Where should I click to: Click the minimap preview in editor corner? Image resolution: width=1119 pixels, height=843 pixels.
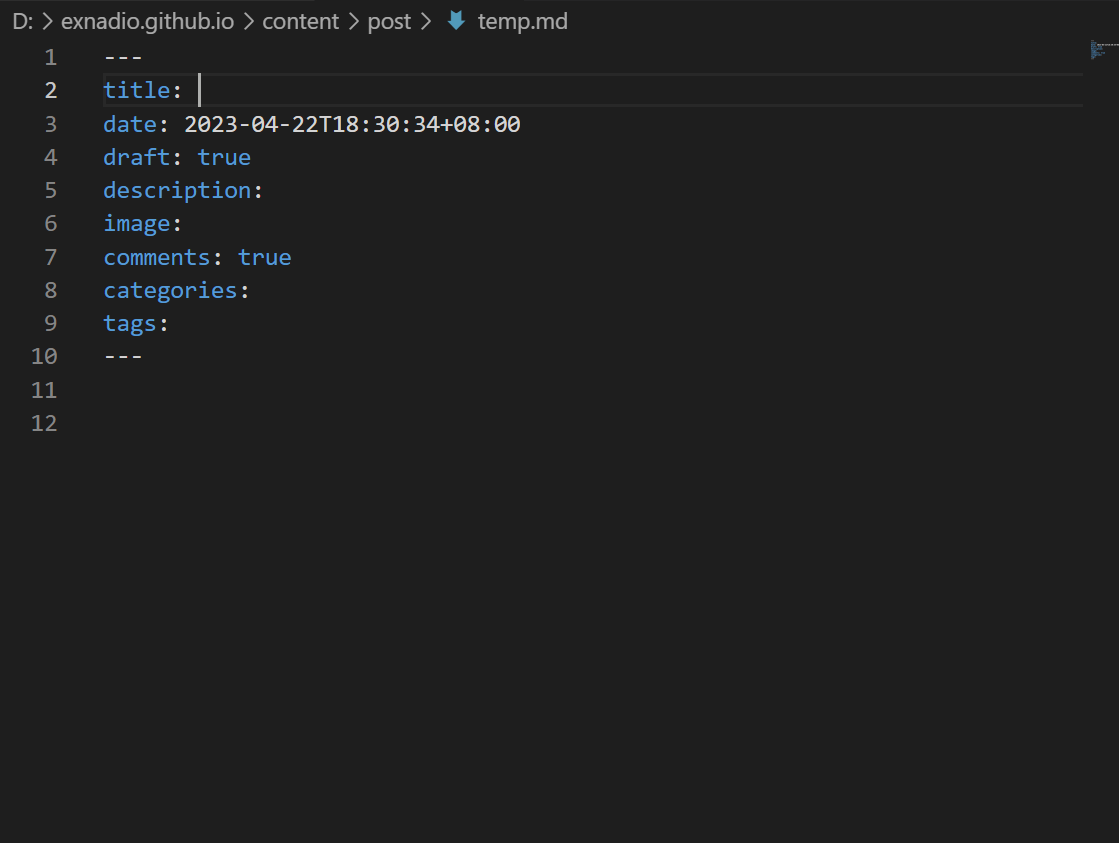point(1103,49)
